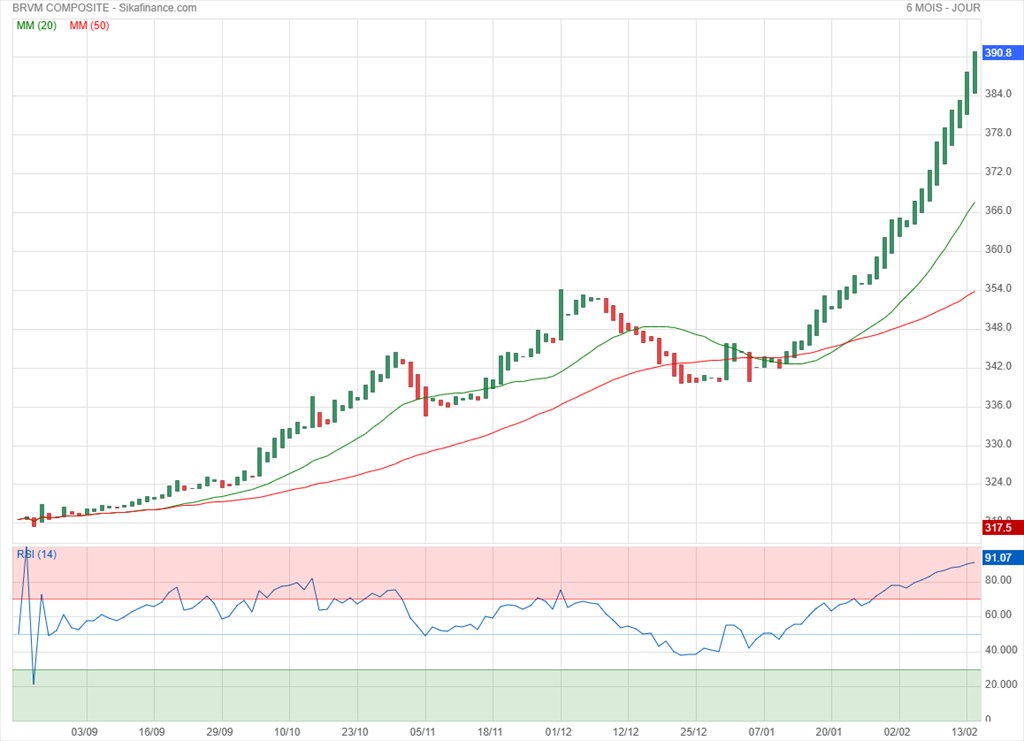Click the 40.000 RSI axis level label
The image size is (1024, 741).
[1000, 650]
